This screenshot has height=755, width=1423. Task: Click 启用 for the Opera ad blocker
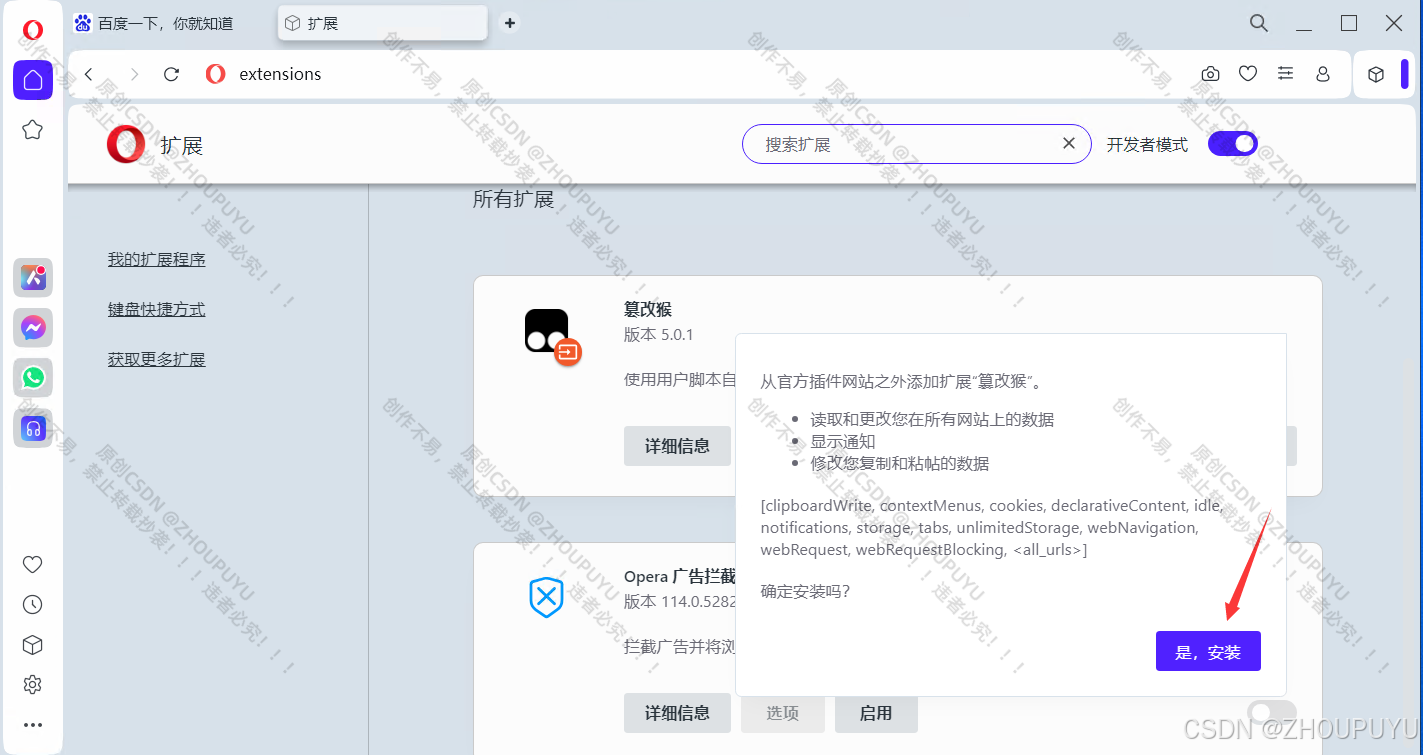tap(876, 713)
